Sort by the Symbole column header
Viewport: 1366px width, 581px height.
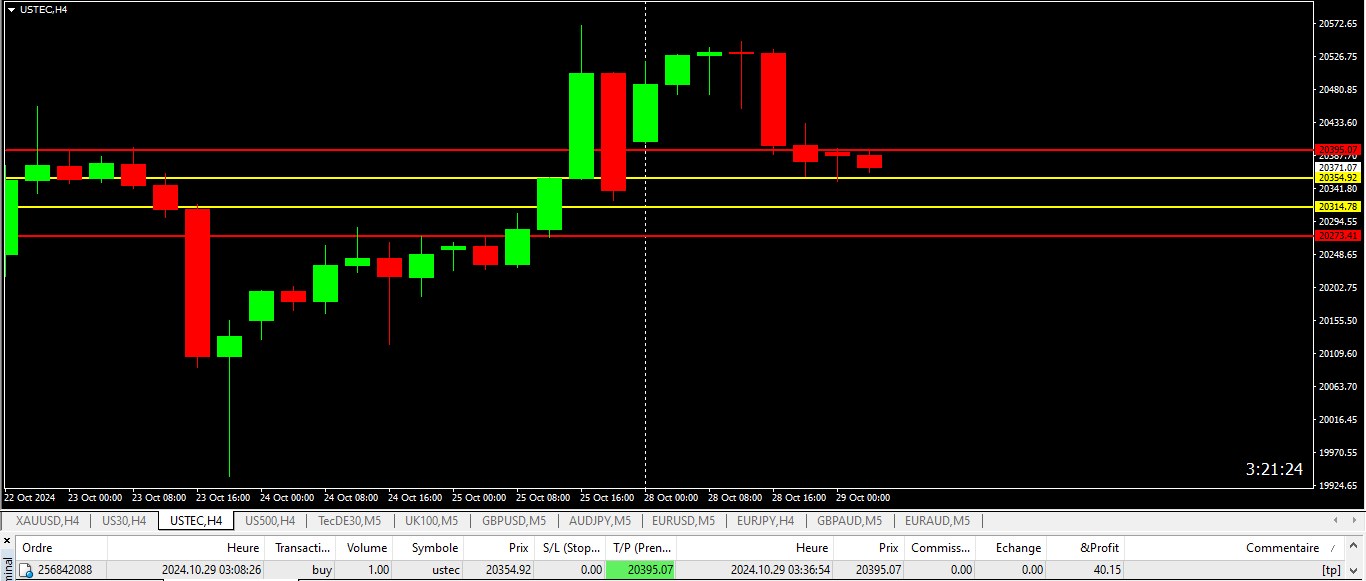[428, 548]
